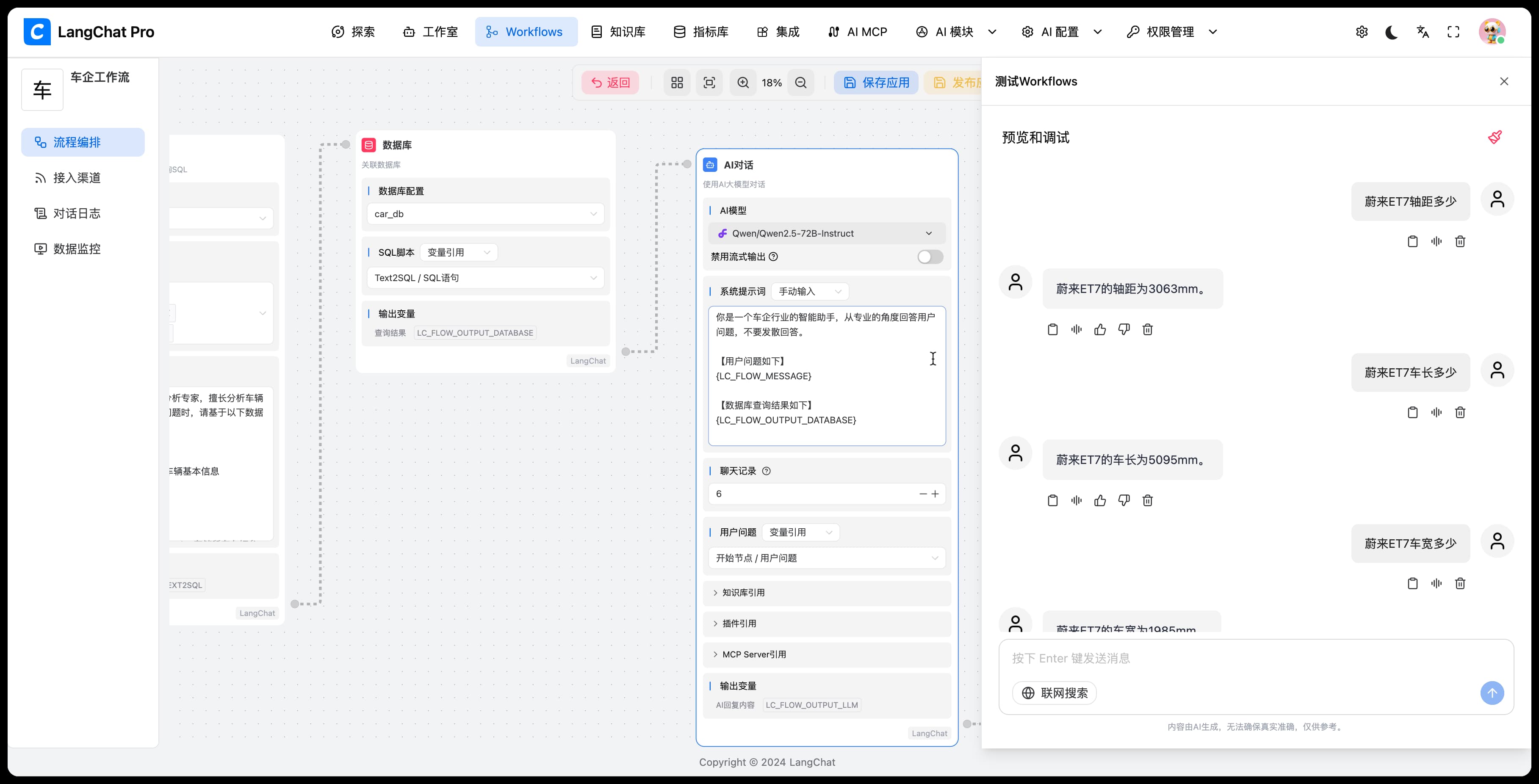Click the zoom out magnifier icon
1539x784 pixels.
(800, 83)
